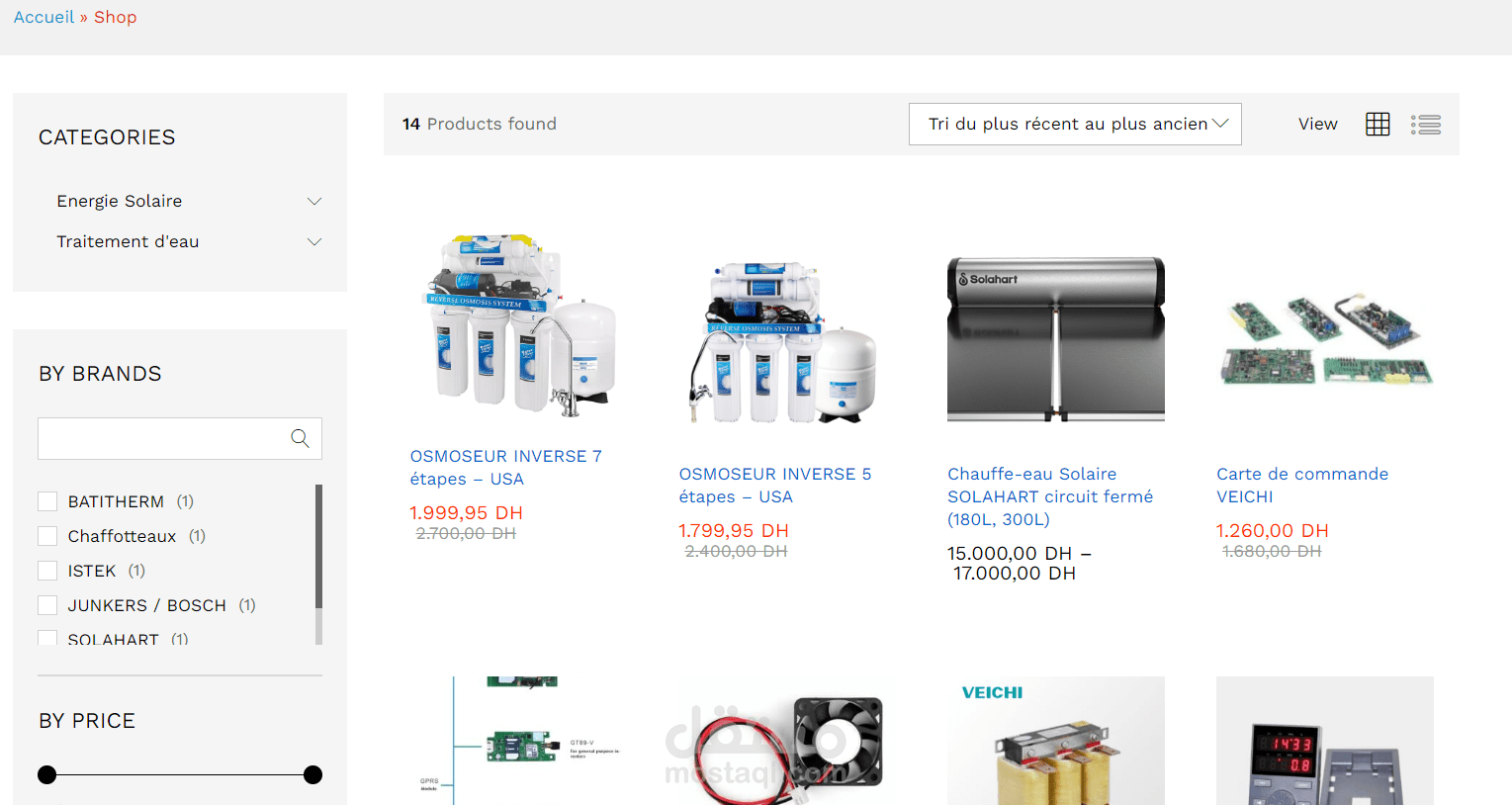Image resolution: width=1512 pixels, height=805 pixels.
Task: Open OSMOSEUR INVERSE 7 étapes product link
Action: (x=506, y=467)
